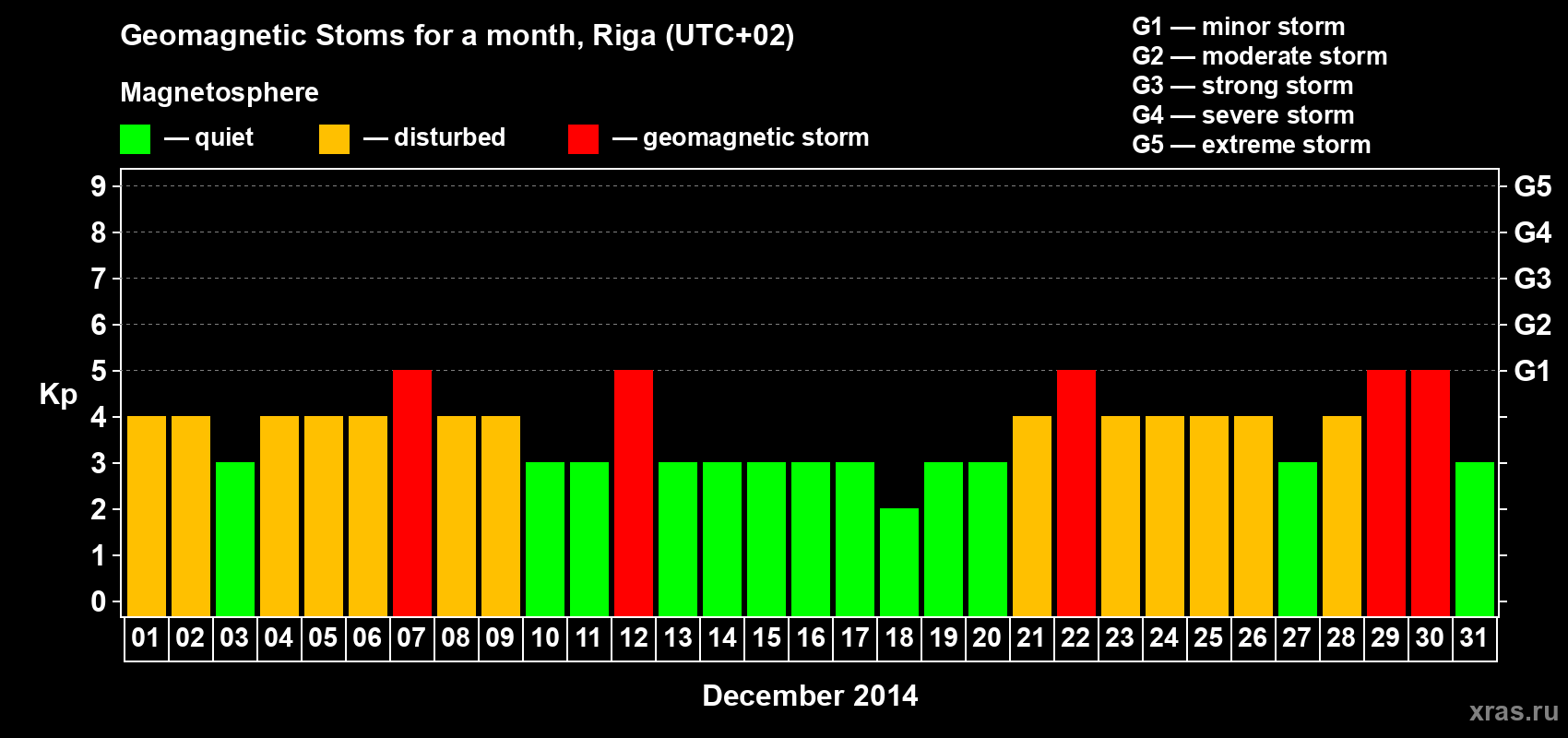Image resolution: width=1568 pixels, height=738 pixels.
Task: Click the G1 right-axis label
Action: 1533,371
